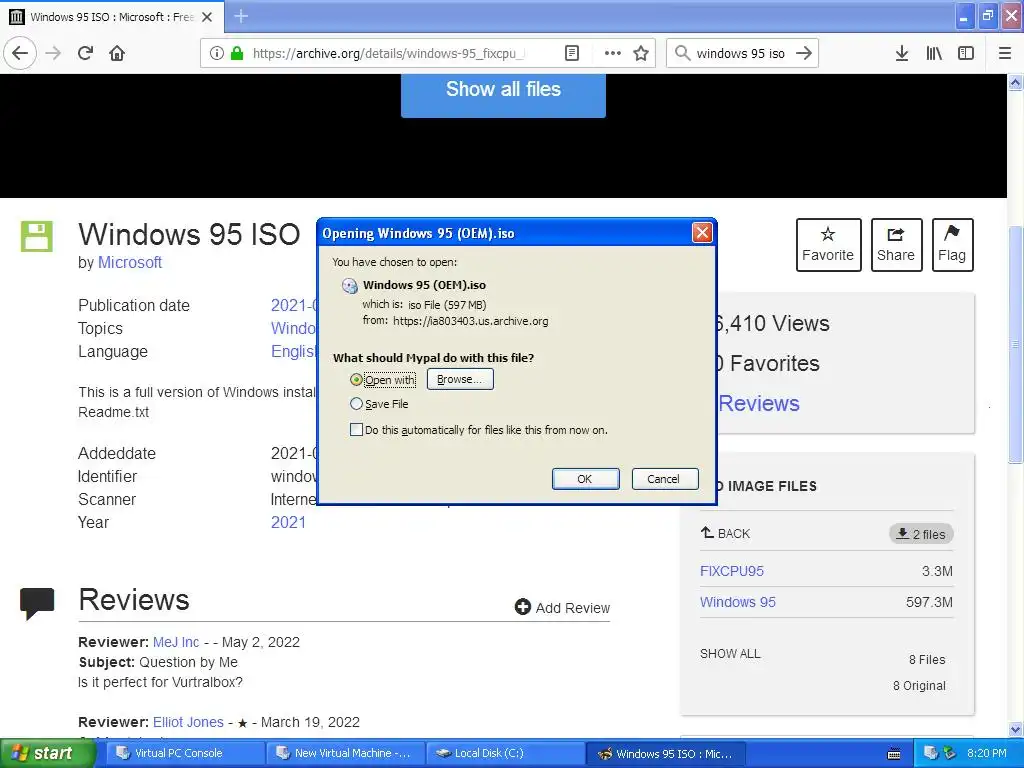
Task: Enable Do this automatically checkbox
Action: (x=356, y=430)
